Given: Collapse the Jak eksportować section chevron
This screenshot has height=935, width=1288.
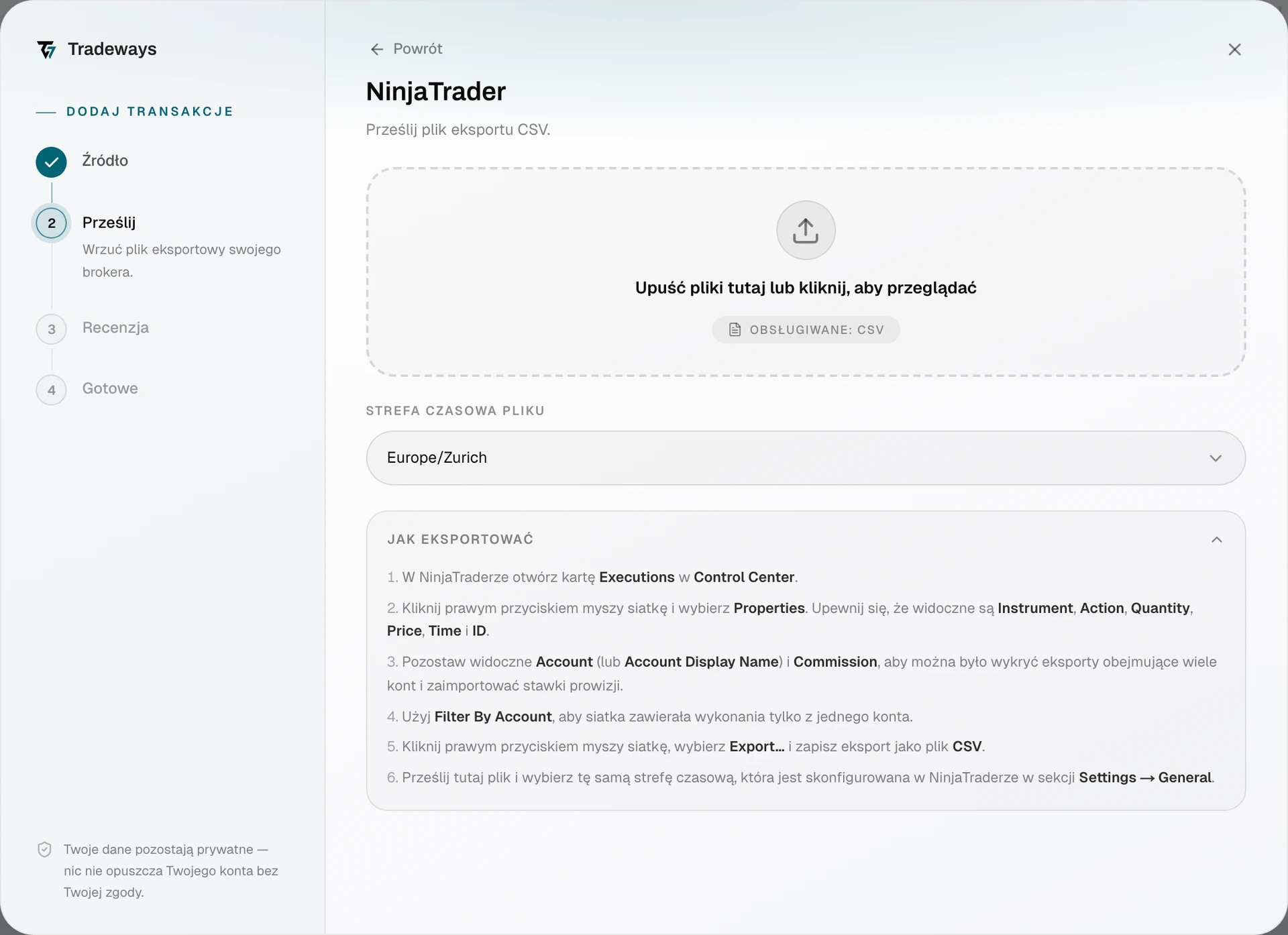Looking at the screenshot, I should [x=1217, y=540].
